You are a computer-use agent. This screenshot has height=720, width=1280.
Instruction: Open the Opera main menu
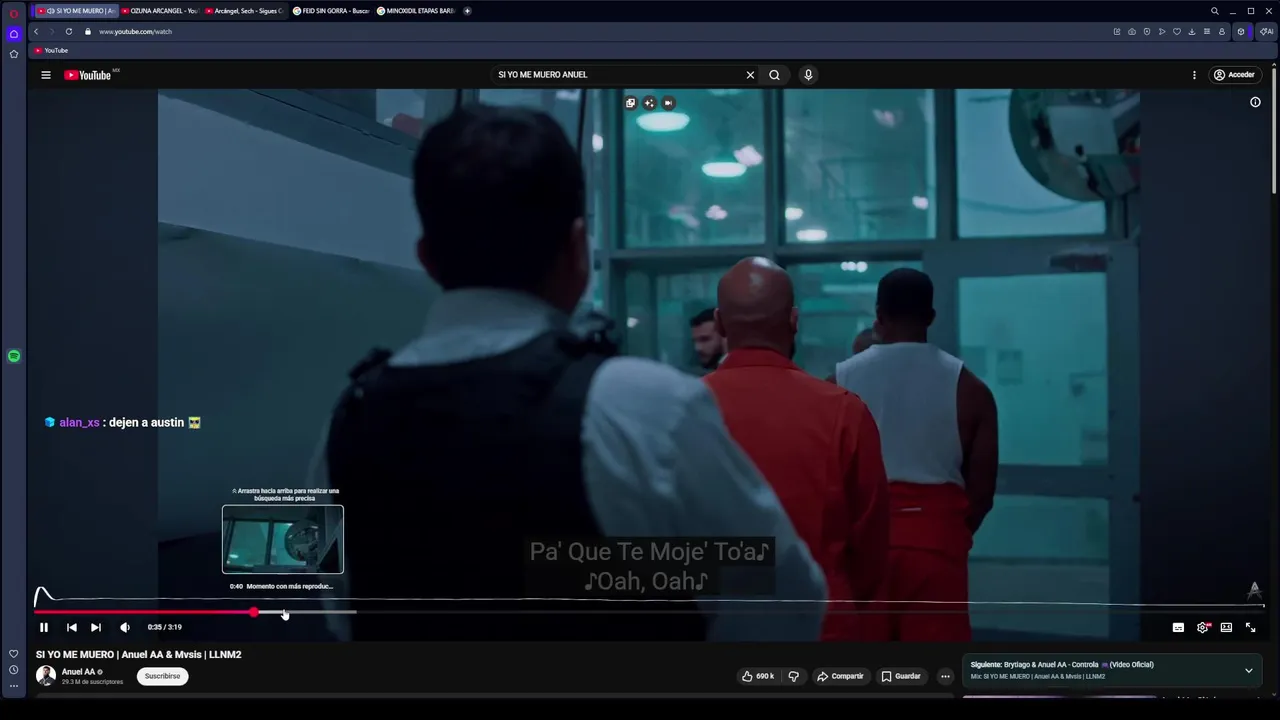[x=14, y=14]
